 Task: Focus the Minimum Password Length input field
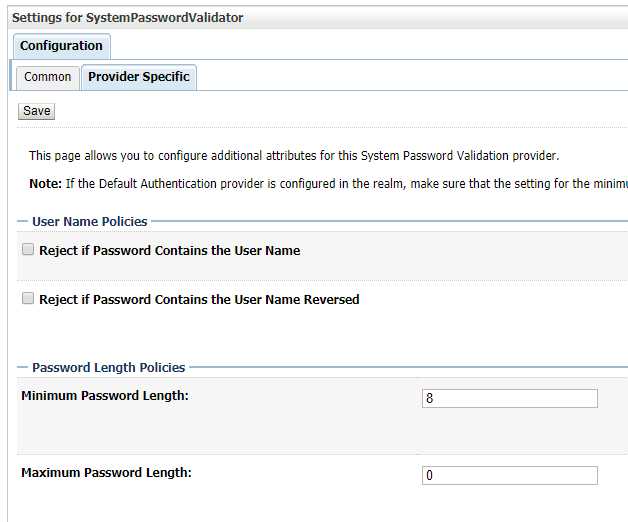pyautogui.click(x=509, y=398)
